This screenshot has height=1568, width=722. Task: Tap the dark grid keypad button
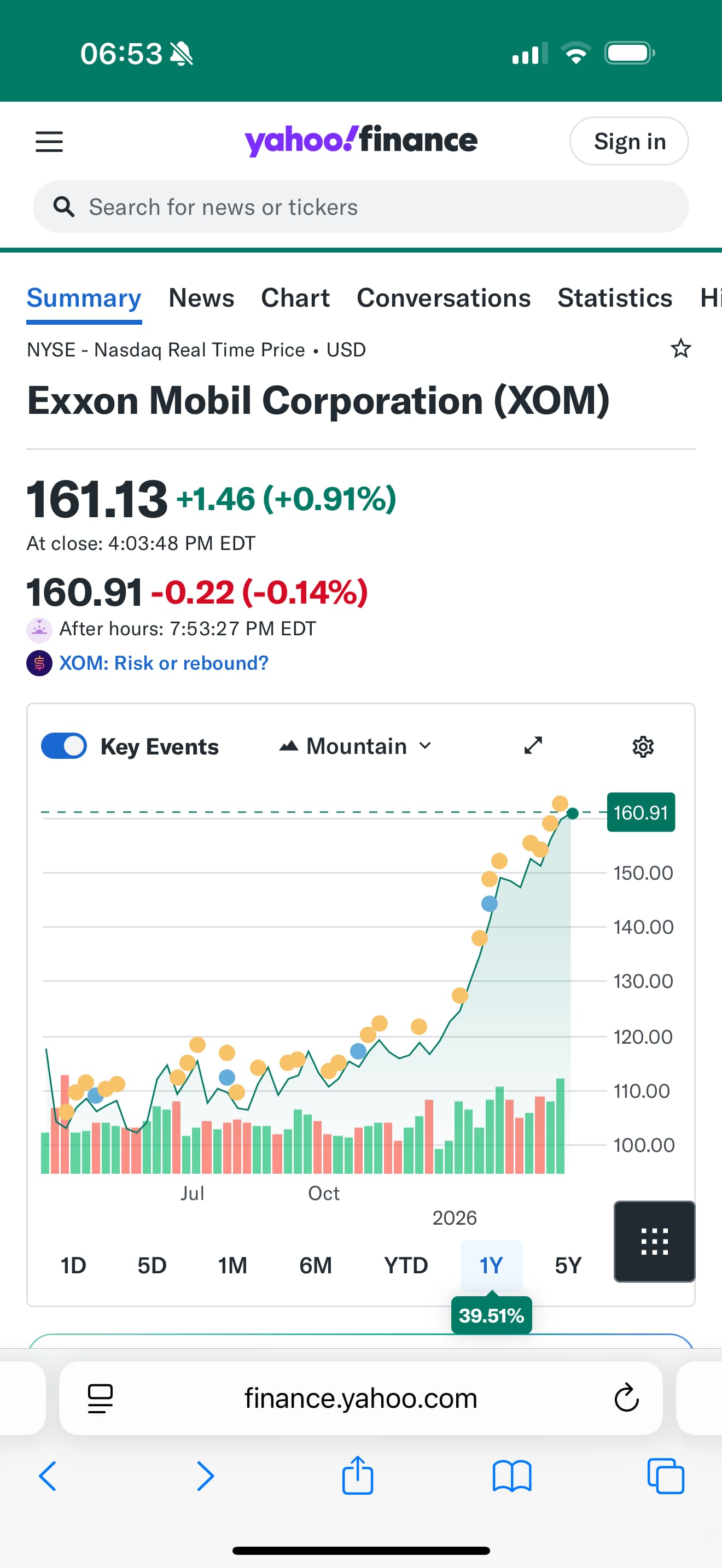pyautogui.click(x=654, y=1241)
